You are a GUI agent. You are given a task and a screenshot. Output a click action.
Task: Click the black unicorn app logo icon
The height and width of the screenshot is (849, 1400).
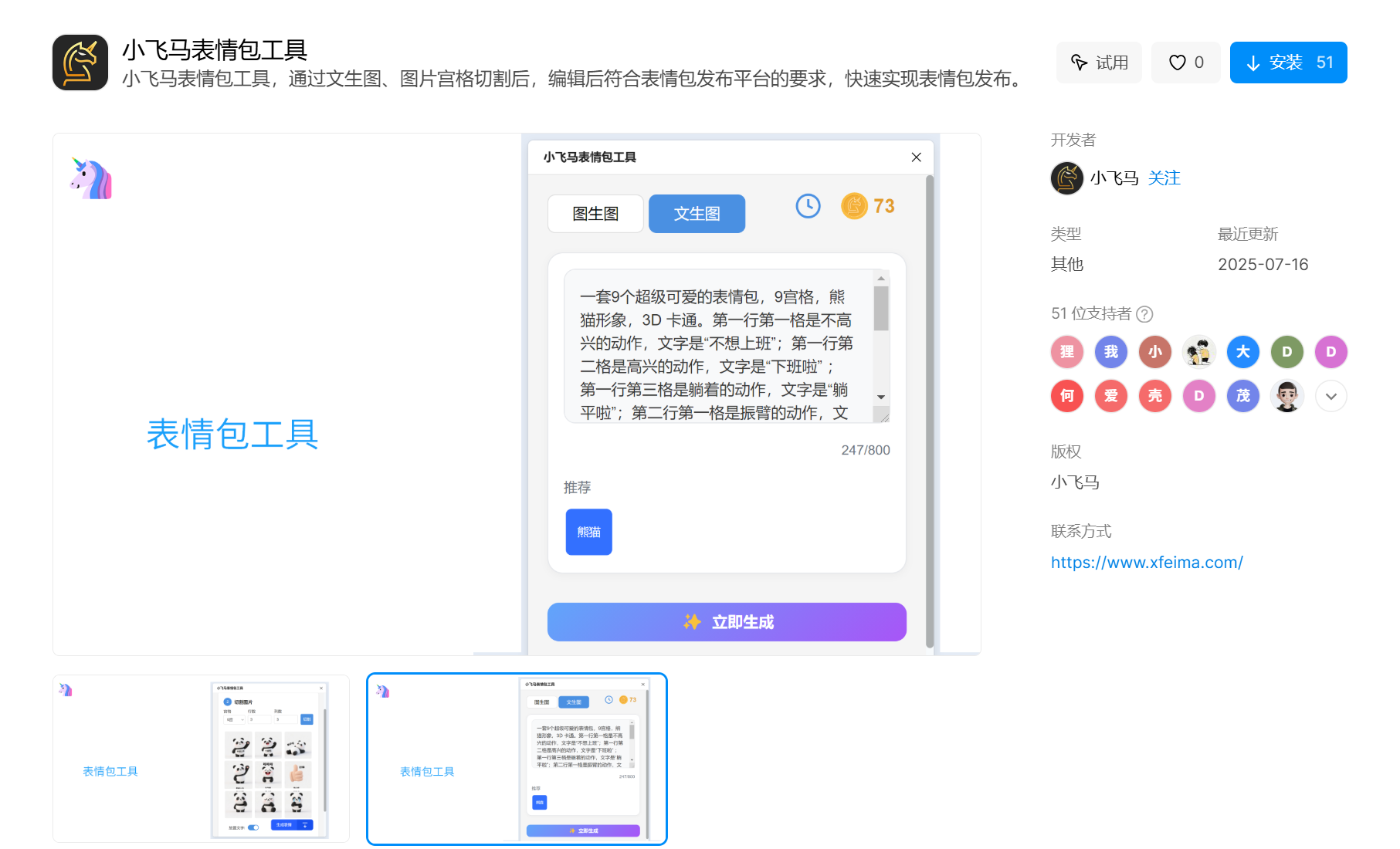click(x=80, y=63)
